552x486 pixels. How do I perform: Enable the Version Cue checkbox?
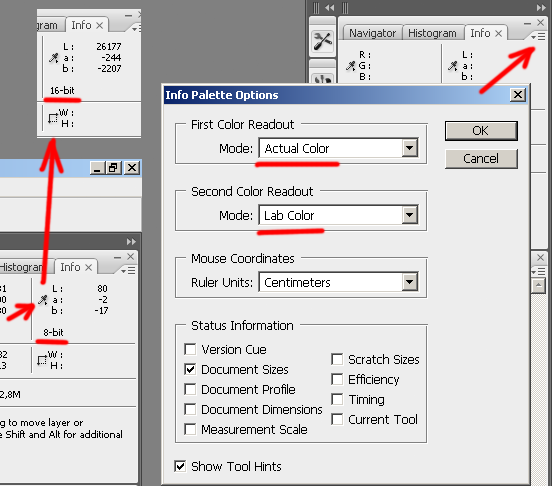(x=190, y=349)
